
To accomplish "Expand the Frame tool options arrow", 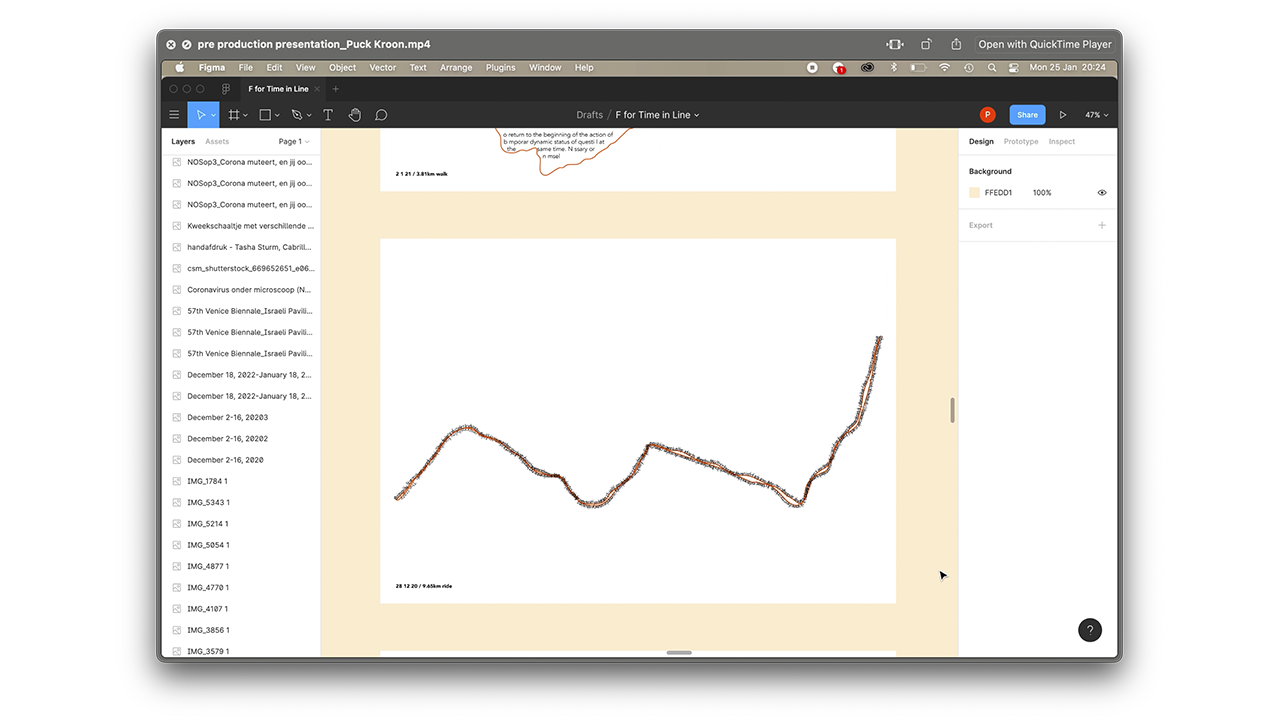I will (x=246, y=116).
